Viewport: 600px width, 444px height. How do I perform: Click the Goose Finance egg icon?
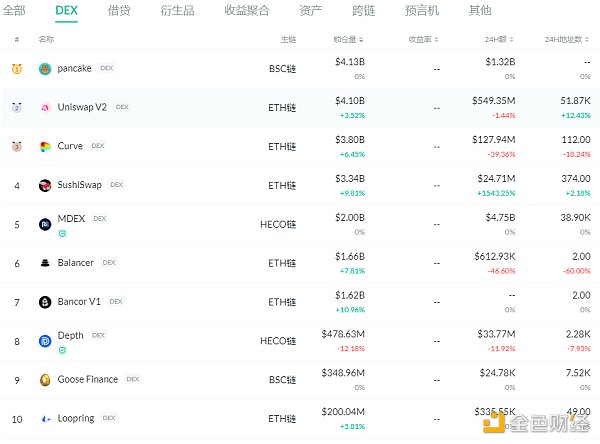[x=45, y=380]
